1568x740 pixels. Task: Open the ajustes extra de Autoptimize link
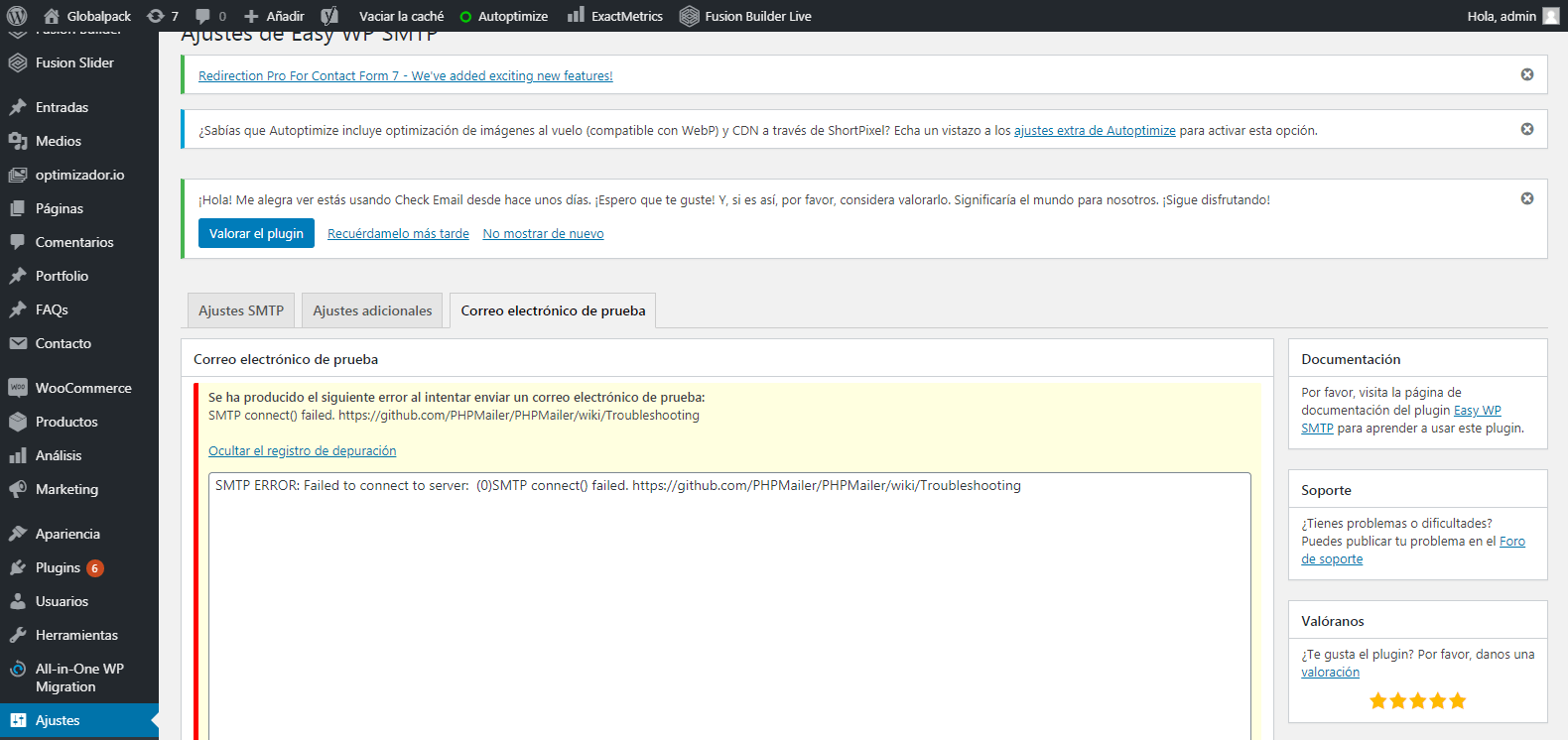click(1095, 130)
